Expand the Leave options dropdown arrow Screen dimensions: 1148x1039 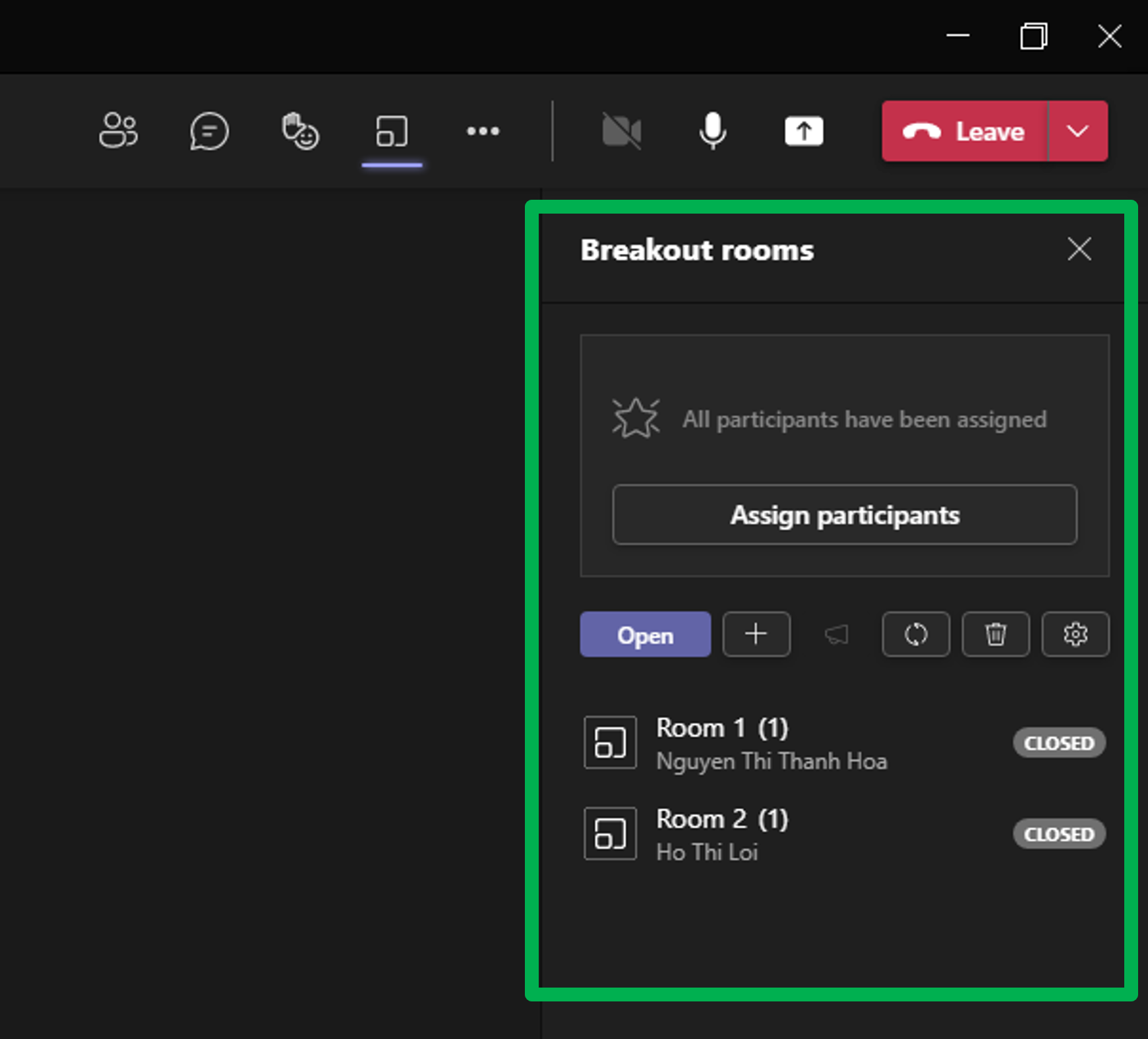click(1077, 131)
